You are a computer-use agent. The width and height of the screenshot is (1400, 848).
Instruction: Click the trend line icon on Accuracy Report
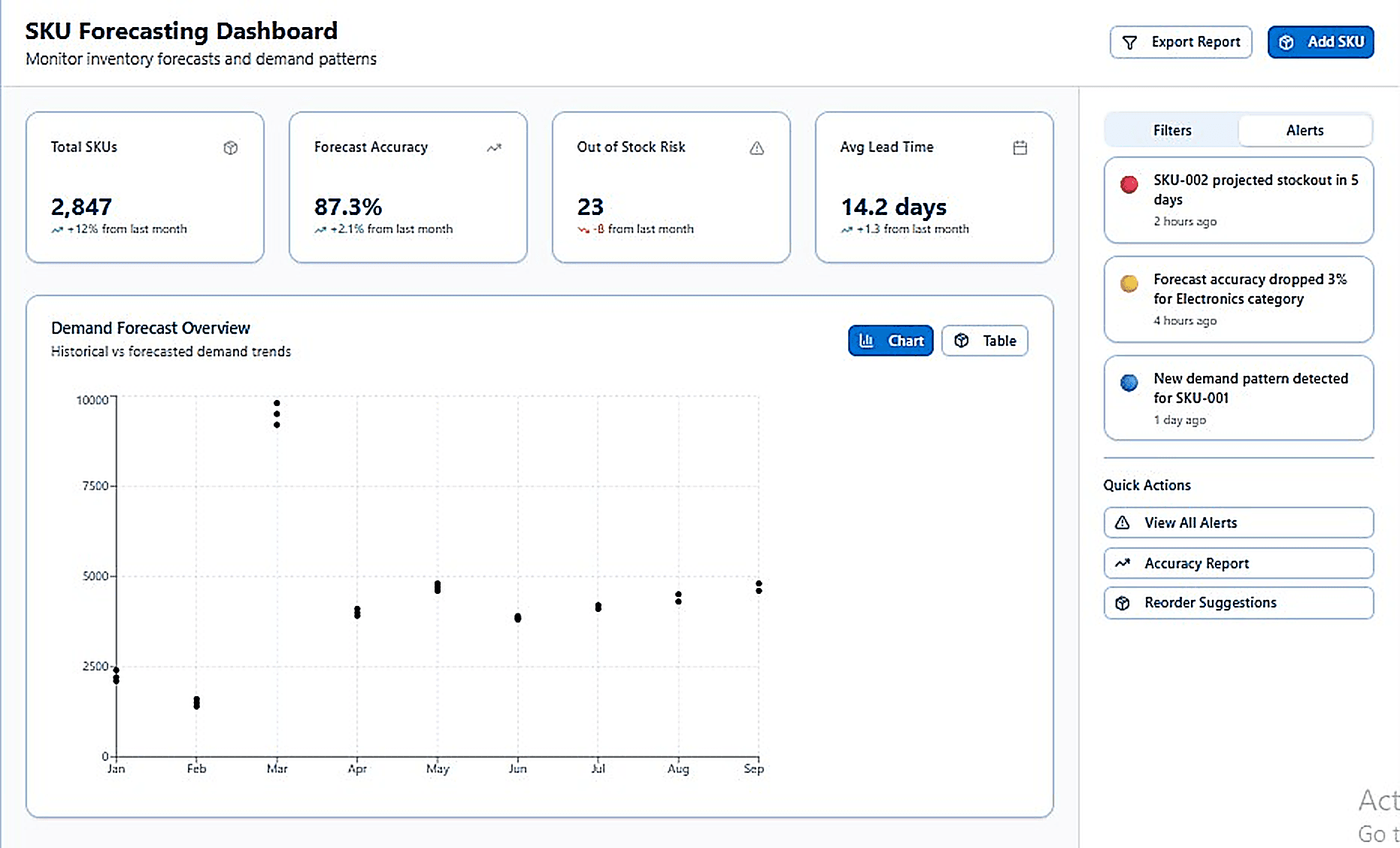point(1123,562)
